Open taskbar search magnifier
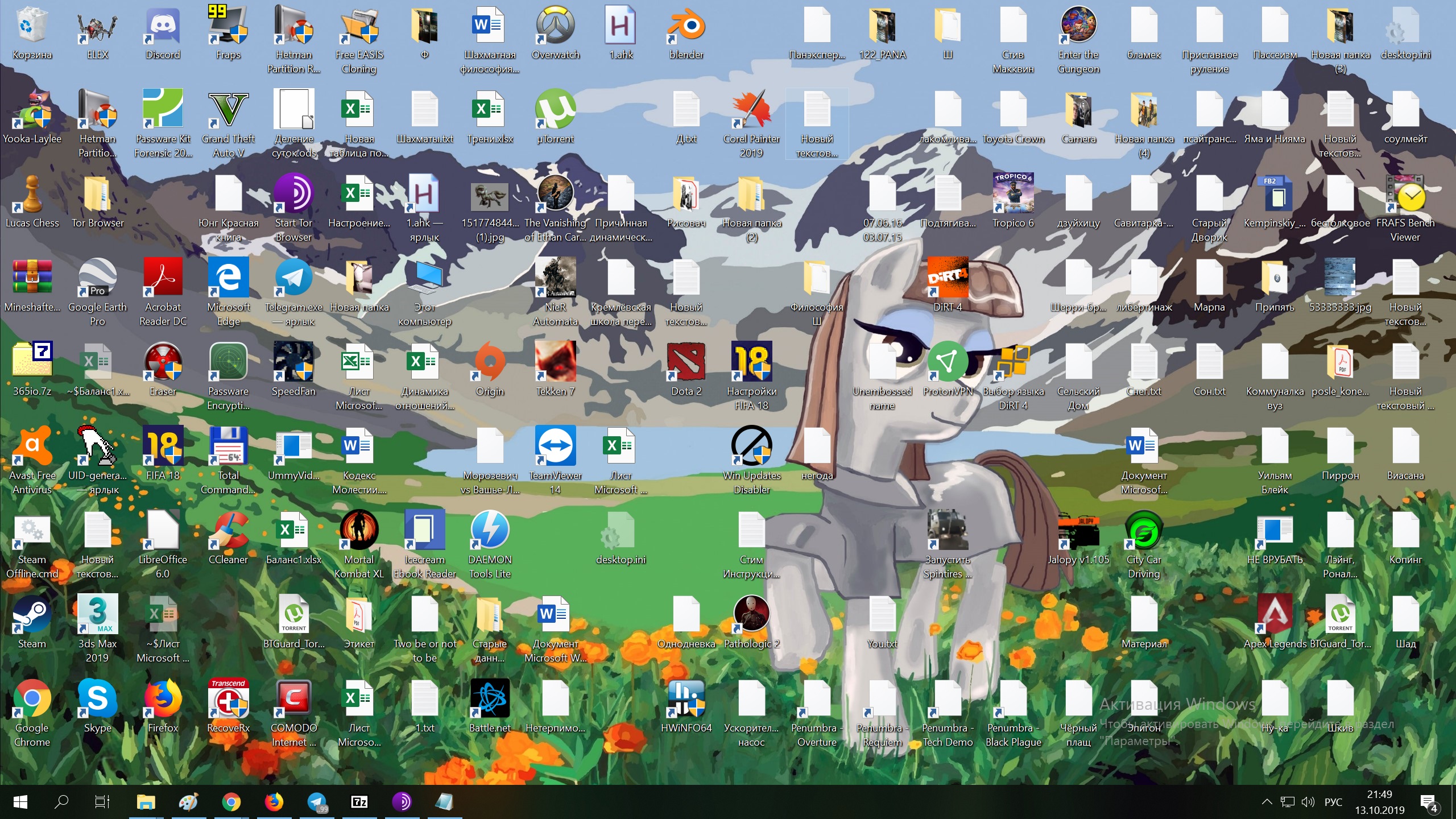1456x819 pixels. click(x=61, y=802)
